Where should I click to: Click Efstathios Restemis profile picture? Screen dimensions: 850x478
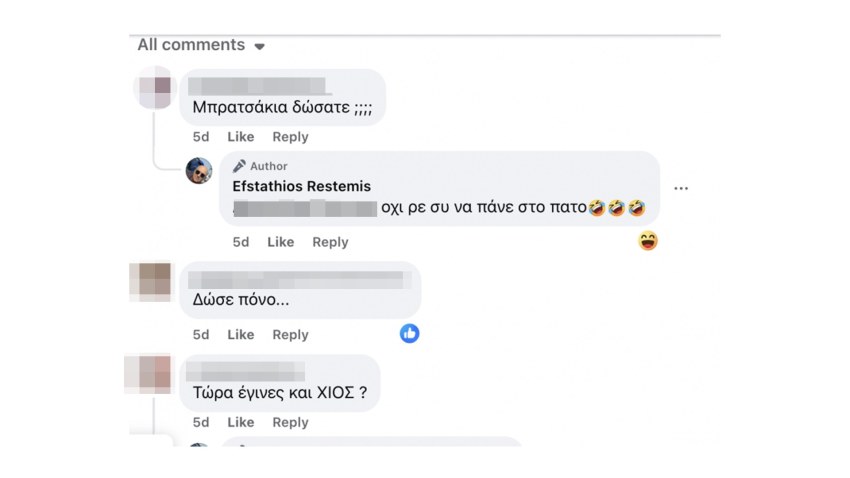pos(199,170)
